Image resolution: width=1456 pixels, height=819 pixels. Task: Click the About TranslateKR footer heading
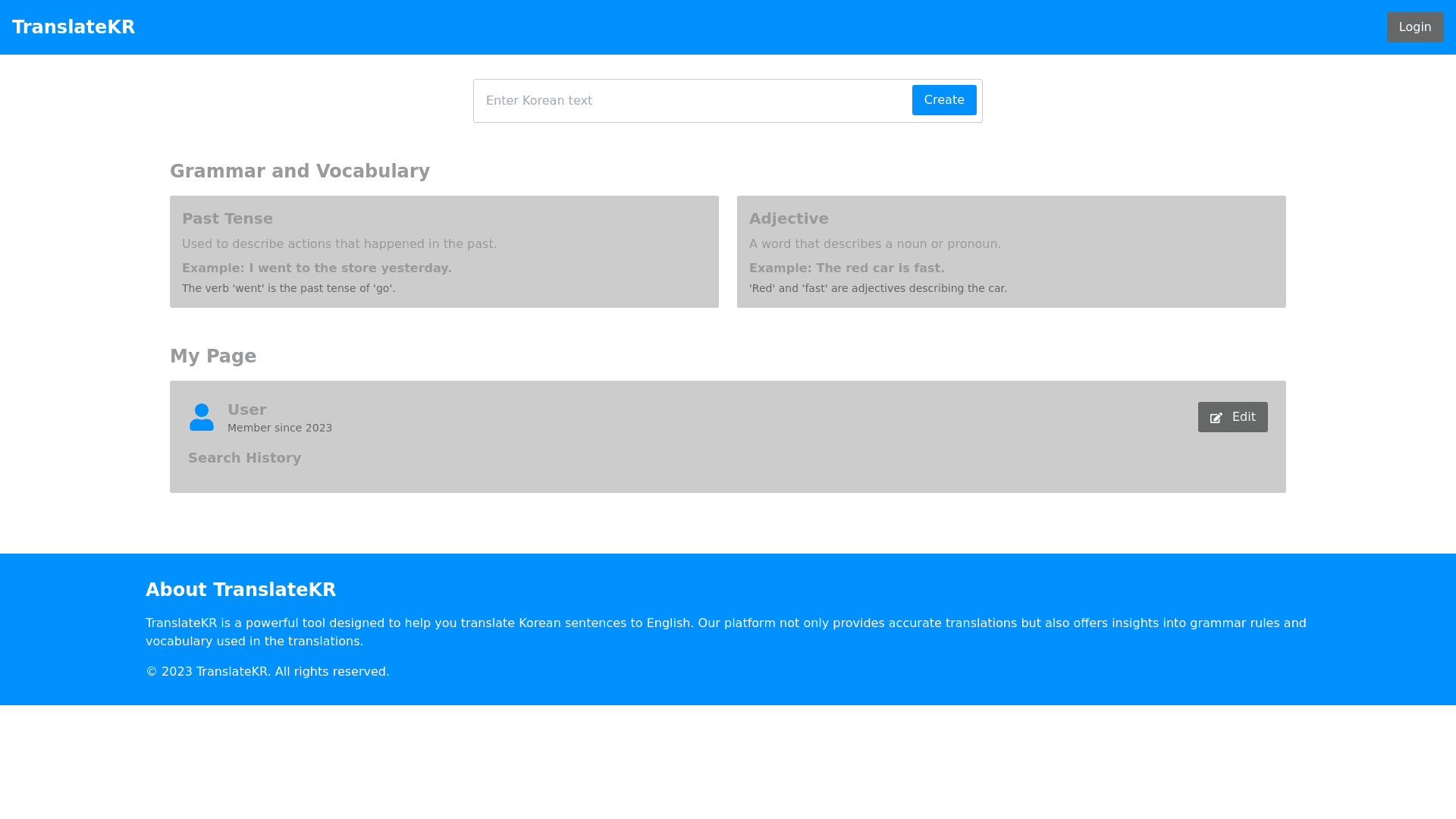pyautogui.click(x=240, y=590)
